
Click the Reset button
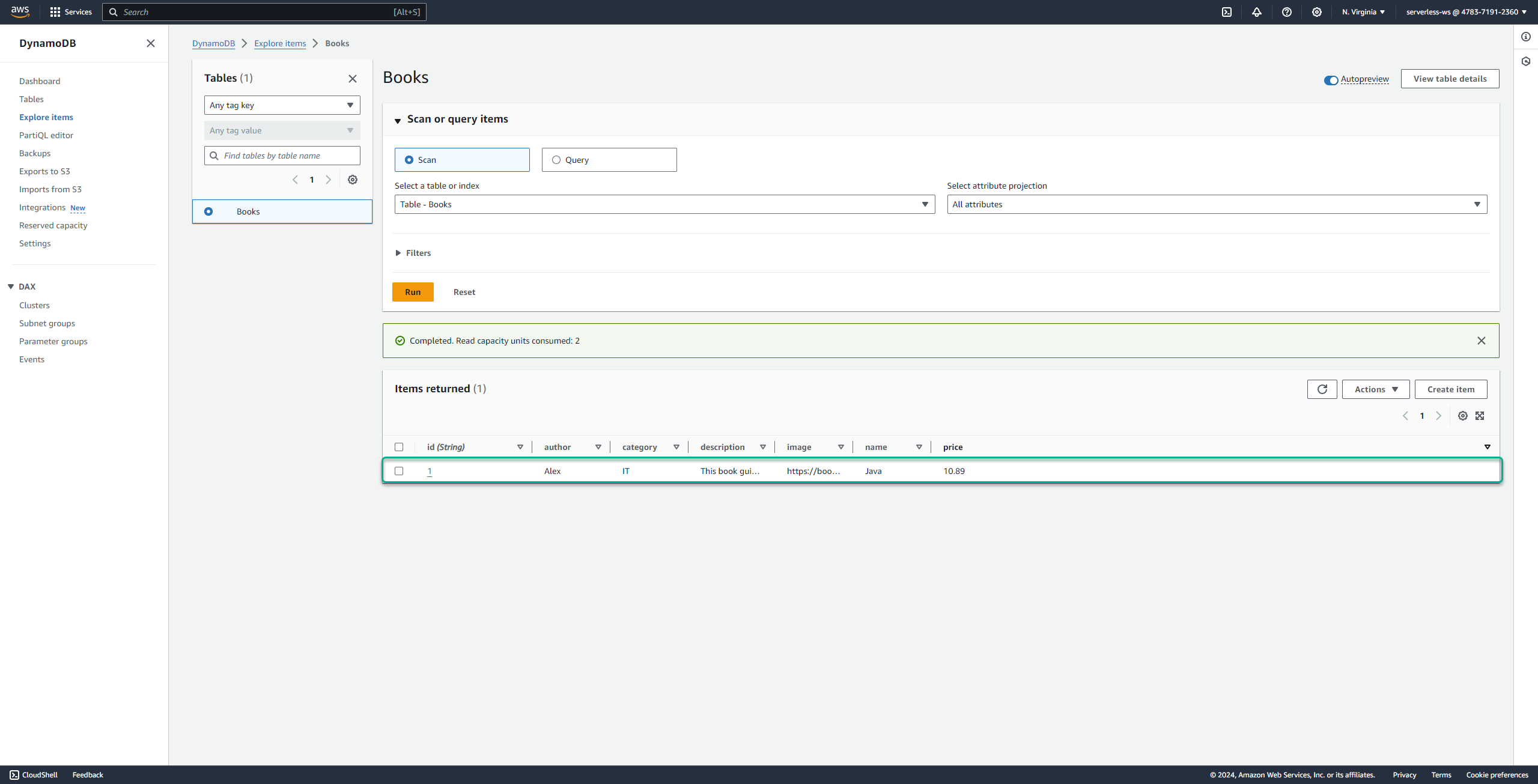(464, 292)
